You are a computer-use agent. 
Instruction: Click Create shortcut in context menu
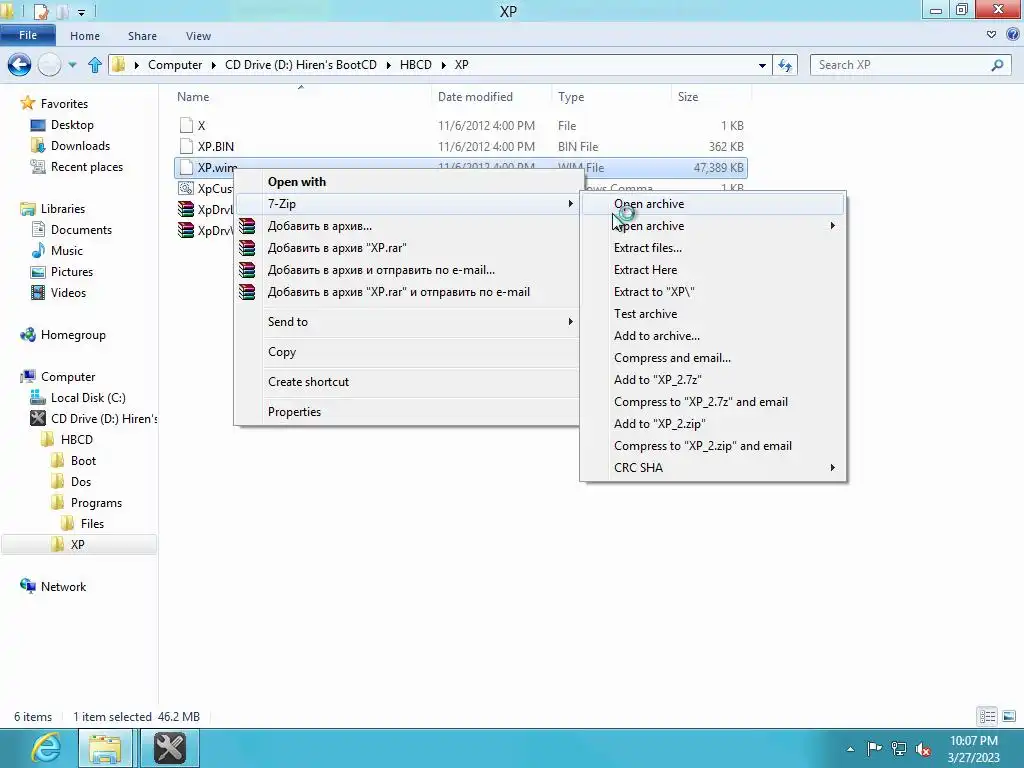pos(308,382)
